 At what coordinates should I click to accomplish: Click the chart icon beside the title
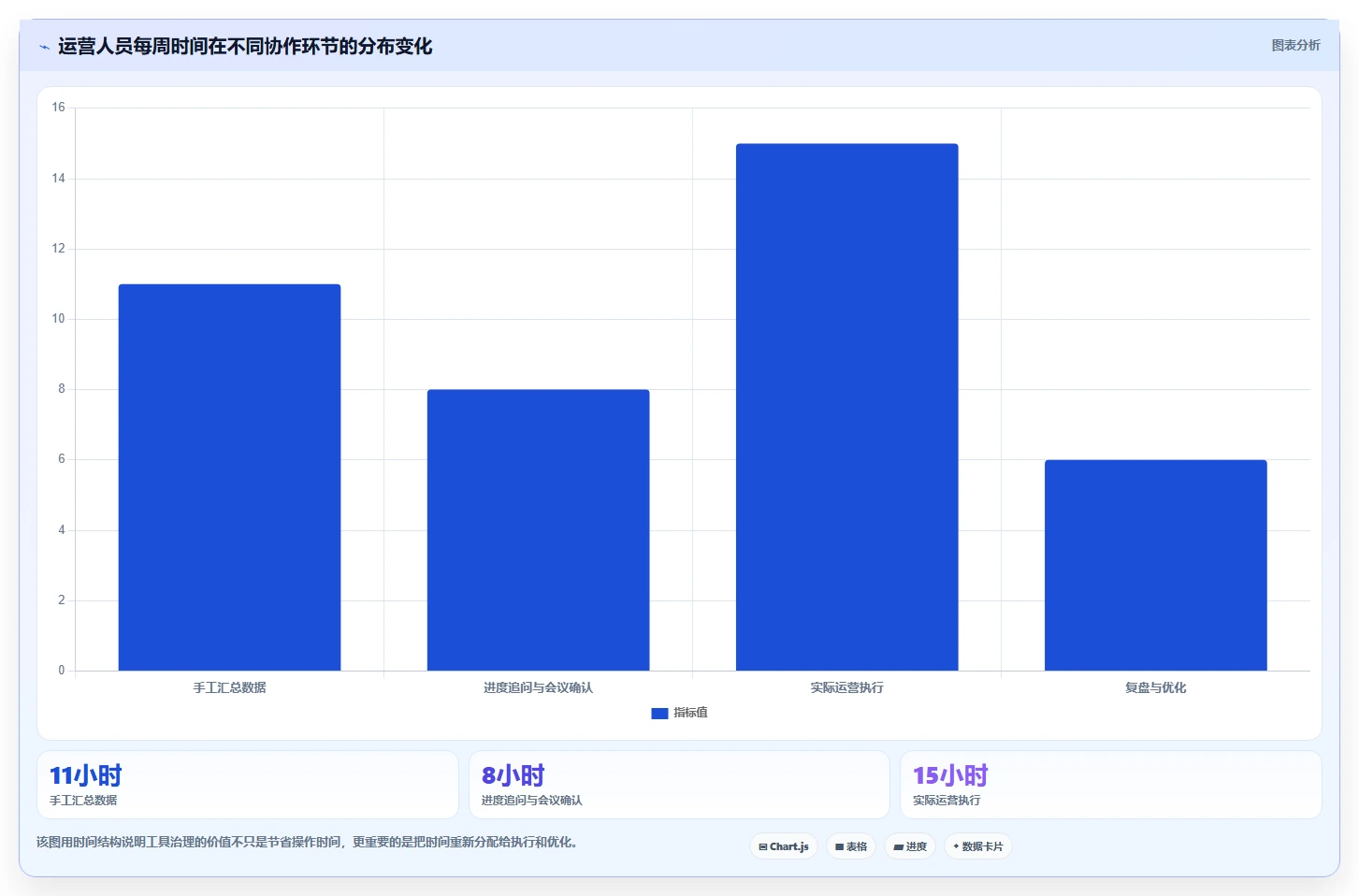pyautogui.click(x=44, y=47)
